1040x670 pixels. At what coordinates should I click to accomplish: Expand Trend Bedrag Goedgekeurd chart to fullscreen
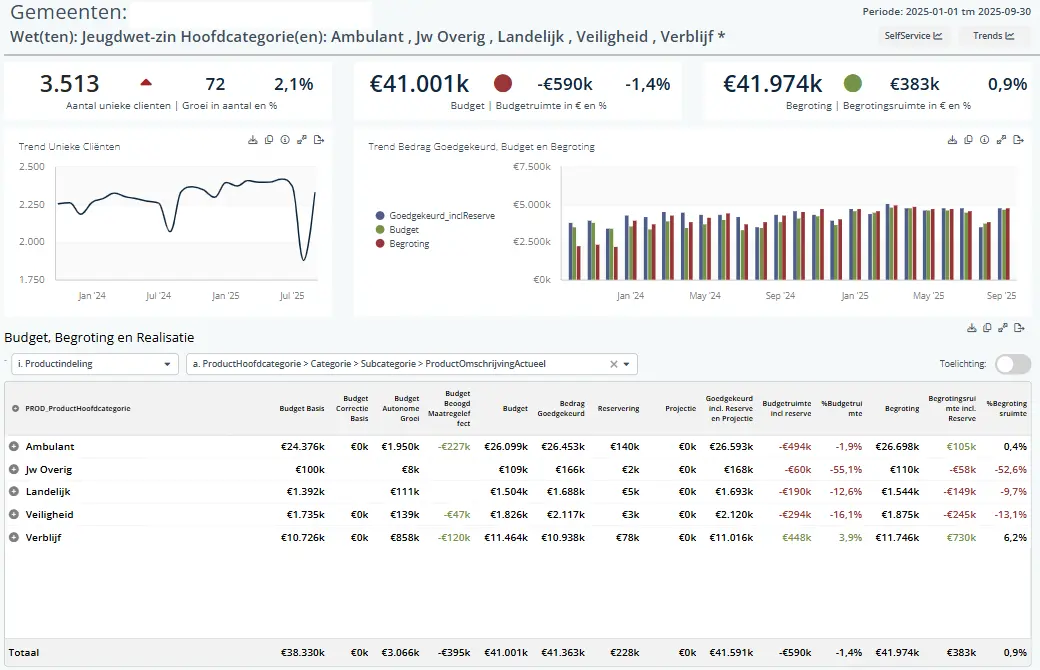1001,140
